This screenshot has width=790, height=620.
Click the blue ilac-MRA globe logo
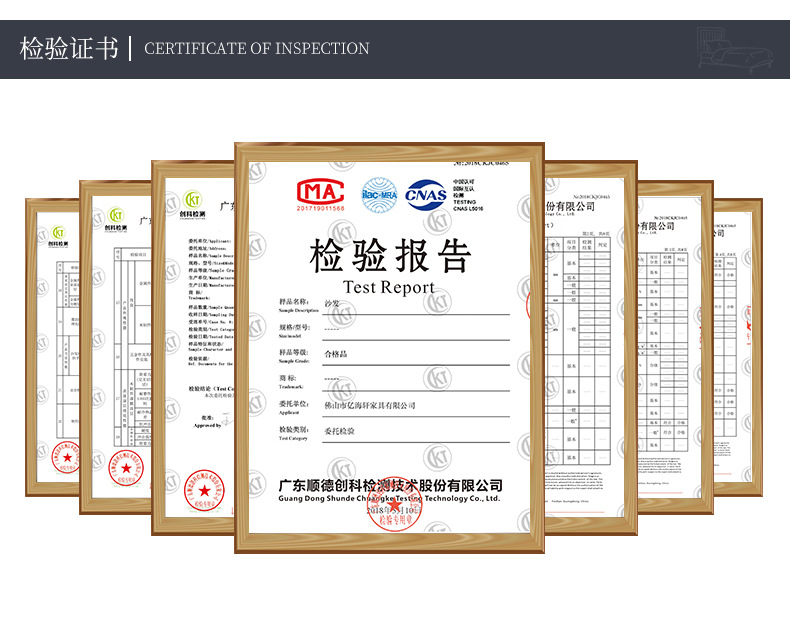(x=379, y=195)
